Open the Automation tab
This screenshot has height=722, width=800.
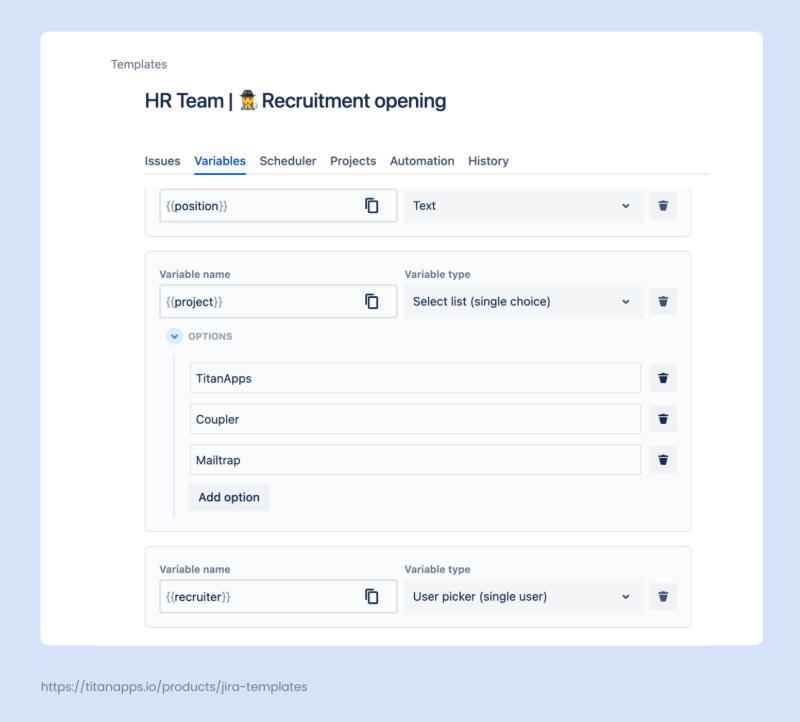pos(422,161)
